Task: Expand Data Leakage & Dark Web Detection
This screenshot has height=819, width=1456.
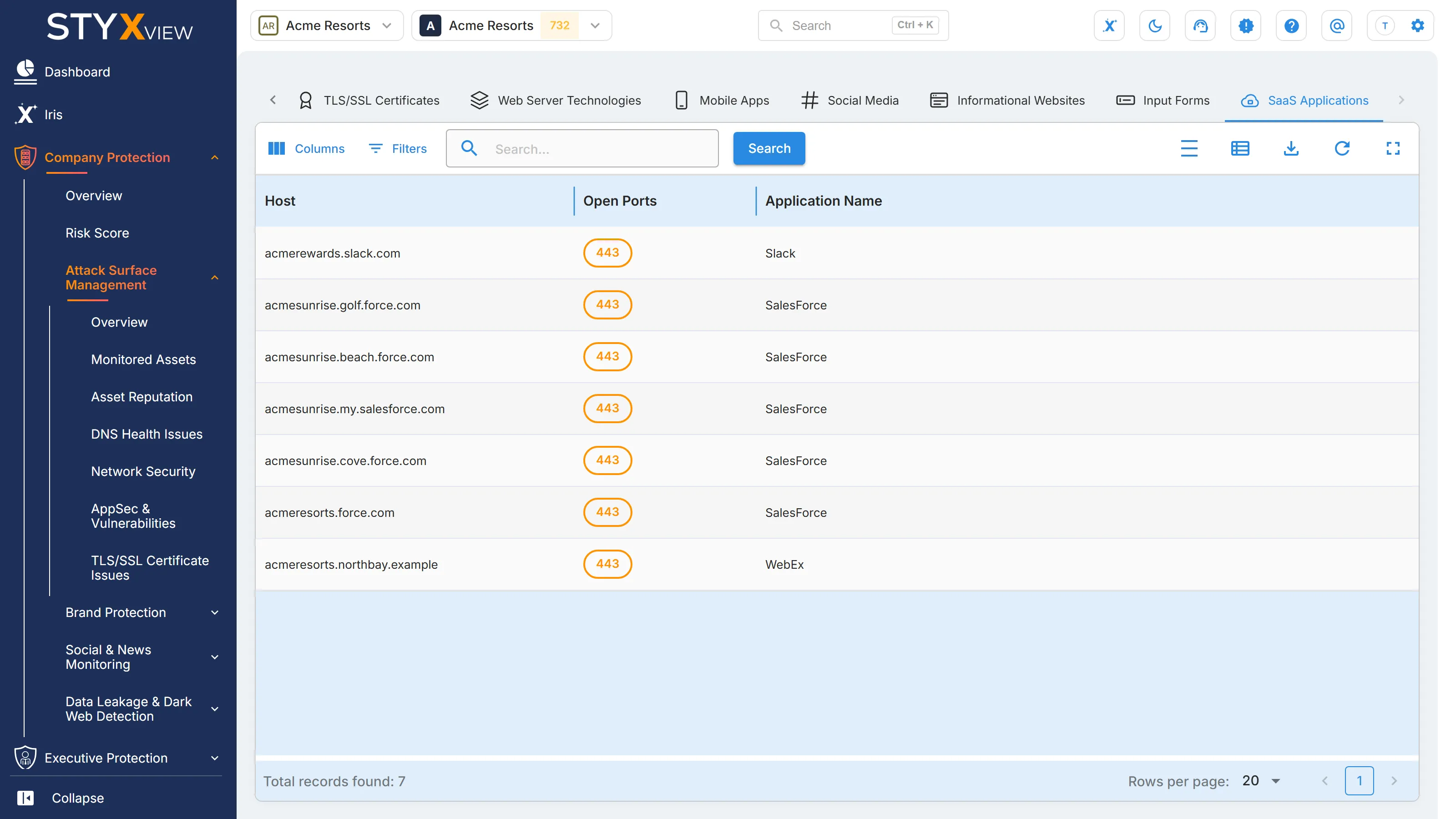Action: pos(215,709)
